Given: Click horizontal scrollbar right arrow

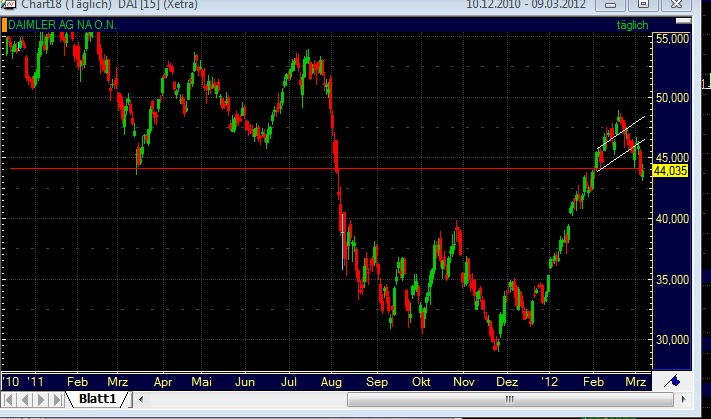Looking at the screenshot, I should point(684,400).
